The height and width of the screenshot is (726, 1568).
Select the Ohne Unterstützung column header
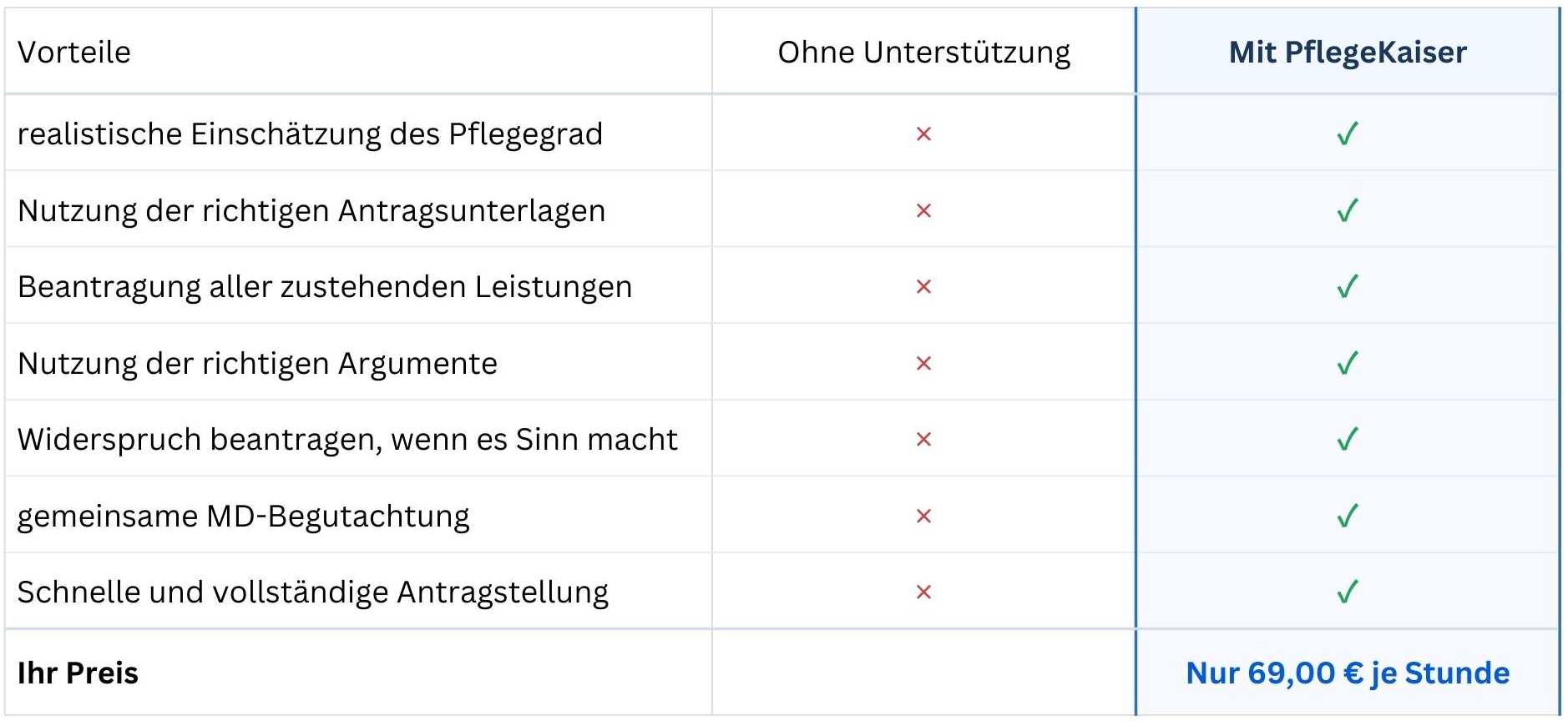pyautogui.click(x=923, y=53)
